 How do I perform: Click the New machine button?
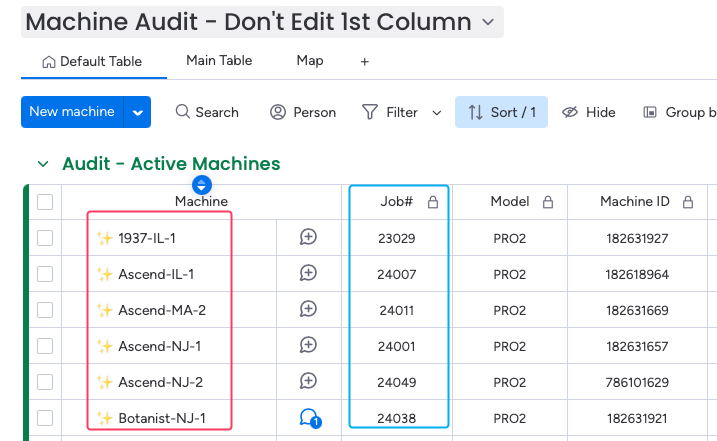(x=72, y=112)
